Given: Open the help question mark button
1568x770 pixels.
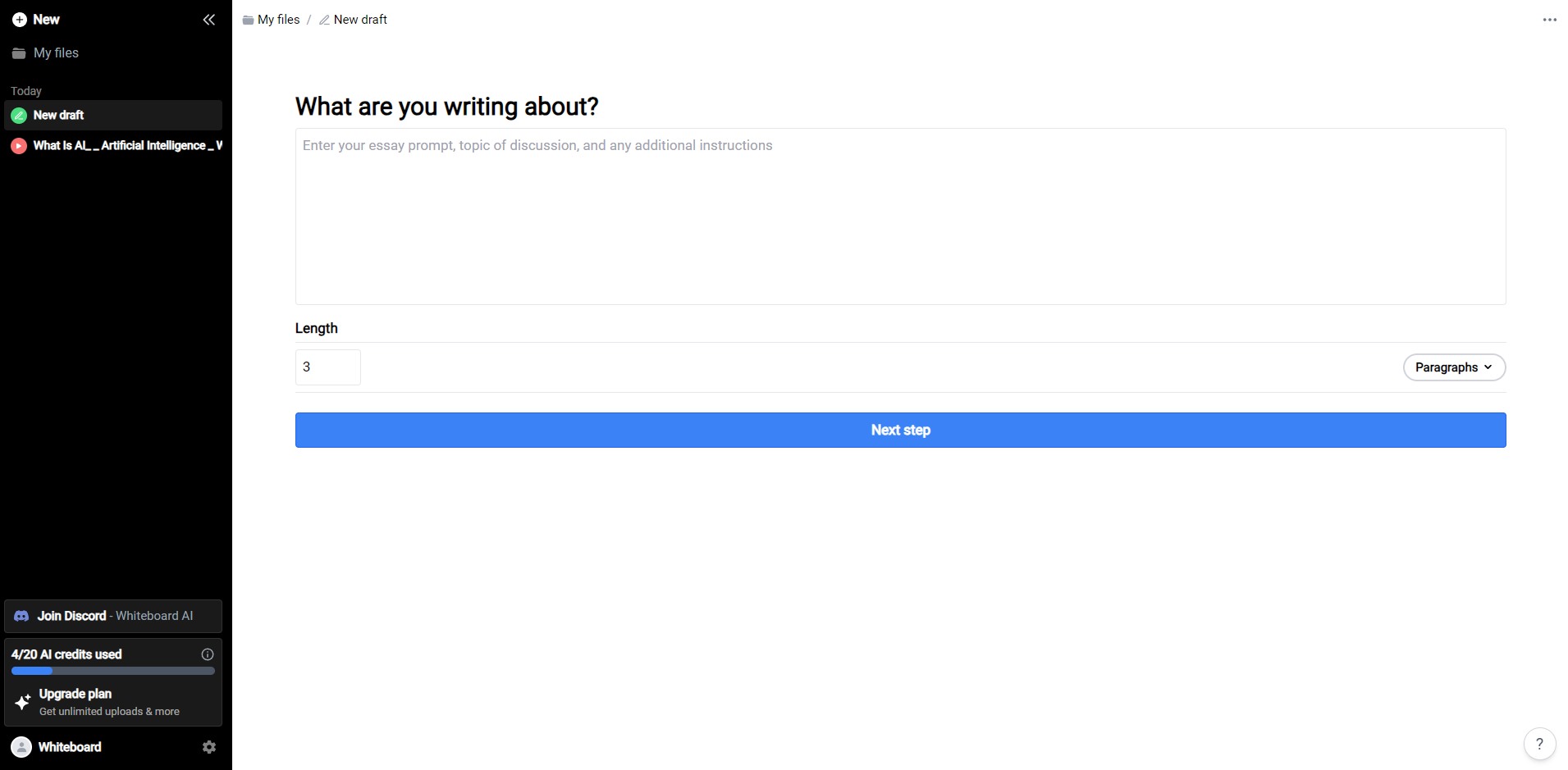Looking at the screenshot, I should point(1539,744).
